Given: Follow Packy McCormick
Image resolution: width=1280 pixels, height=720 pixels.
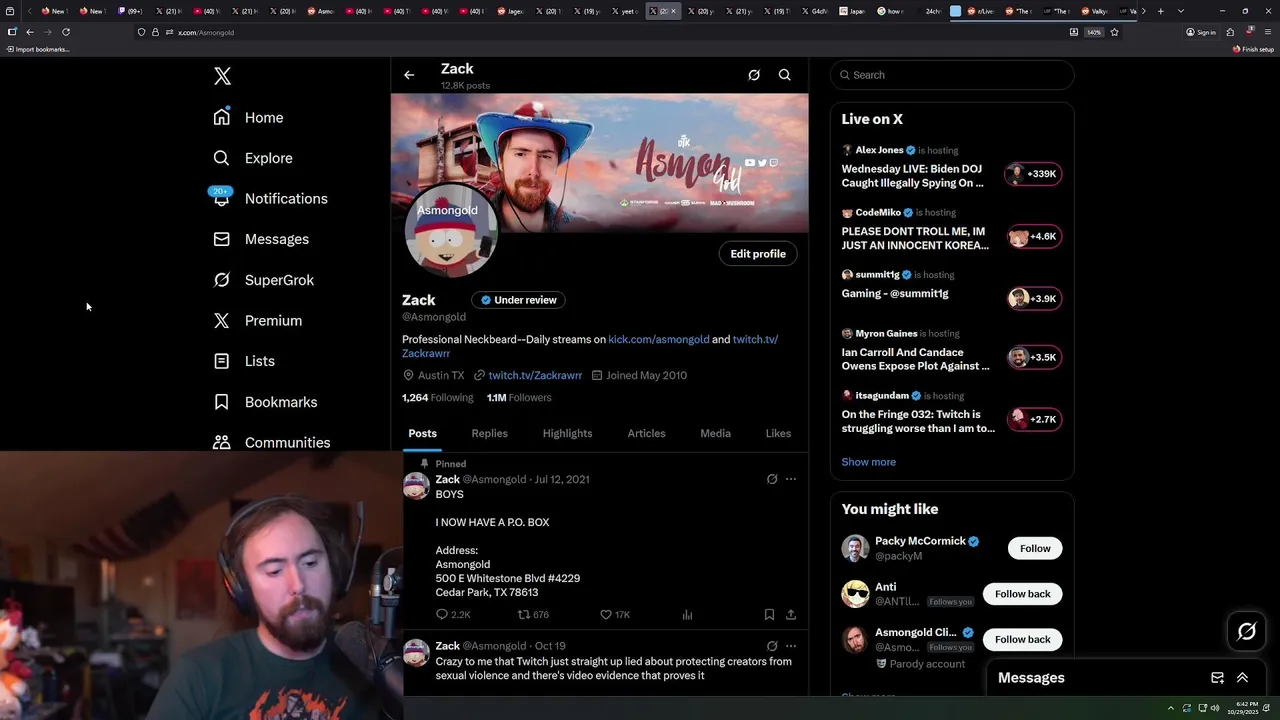Looking at the screenshot, I should [x=1035, y=548].
